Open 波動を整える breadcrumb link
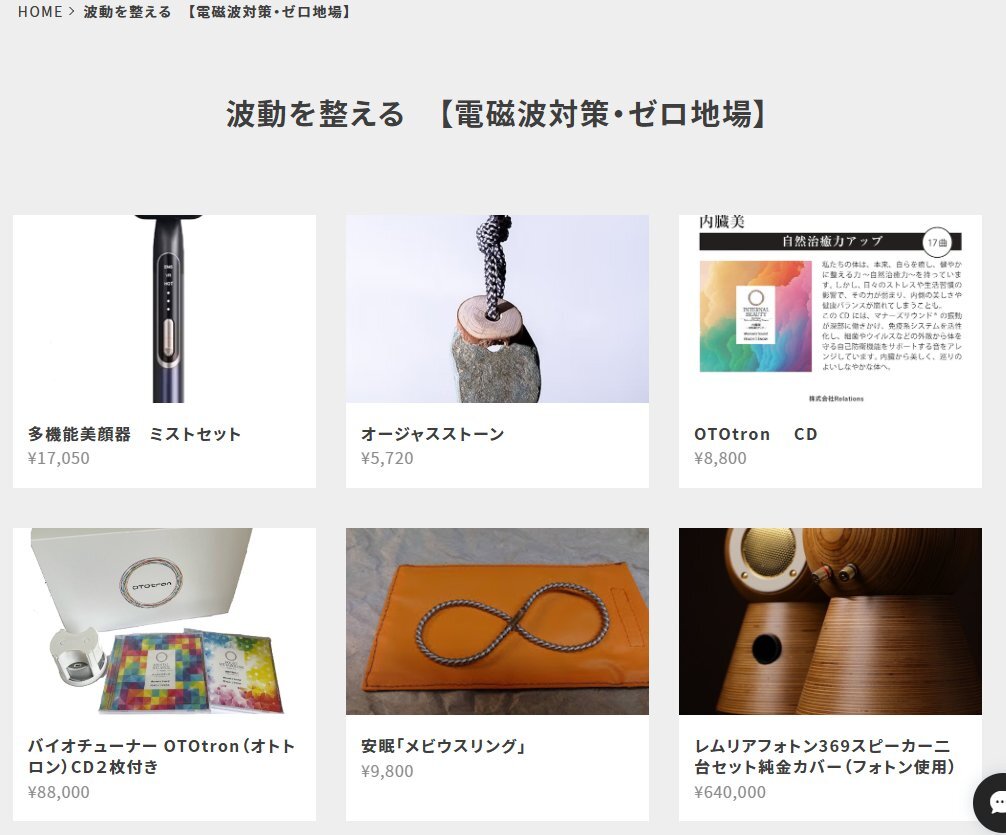This screenshot has height=835, width=1006. (217, 12)
